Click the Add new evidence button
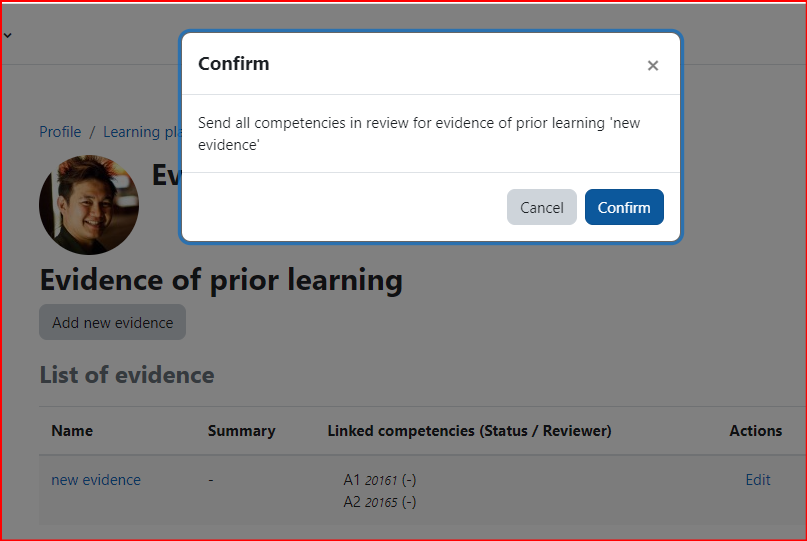The width and height of the screenshot is (807, 541). (x=113, y=322)
